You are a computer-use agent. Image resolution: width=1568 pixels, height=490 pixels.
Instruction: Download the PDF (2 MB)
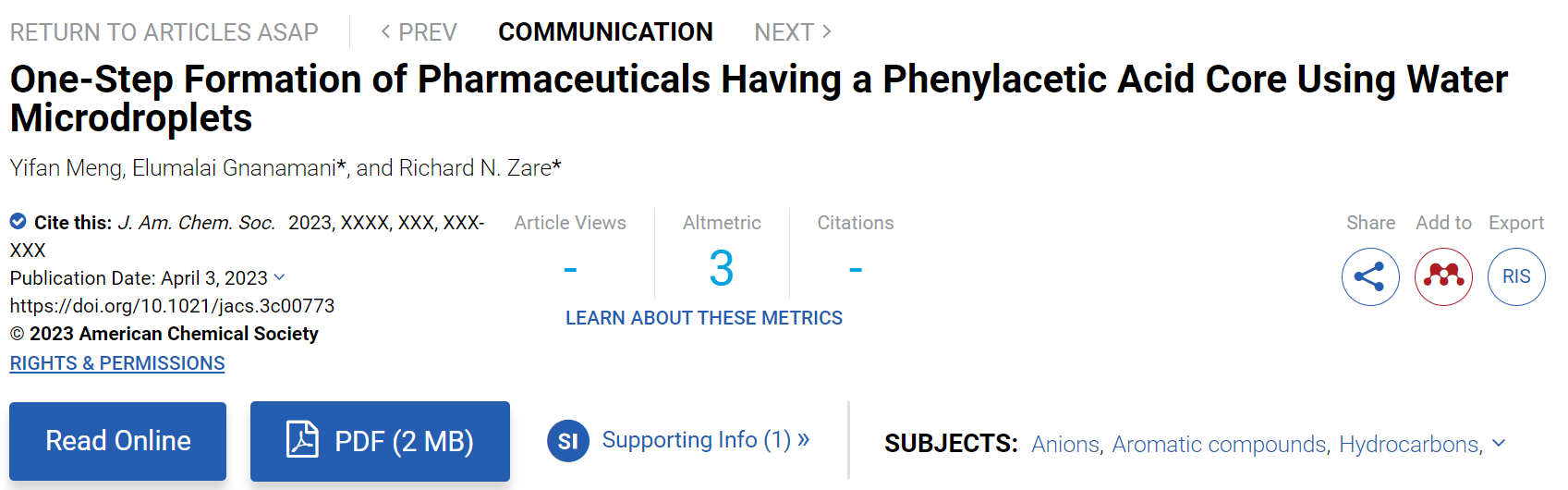point(380,441)
